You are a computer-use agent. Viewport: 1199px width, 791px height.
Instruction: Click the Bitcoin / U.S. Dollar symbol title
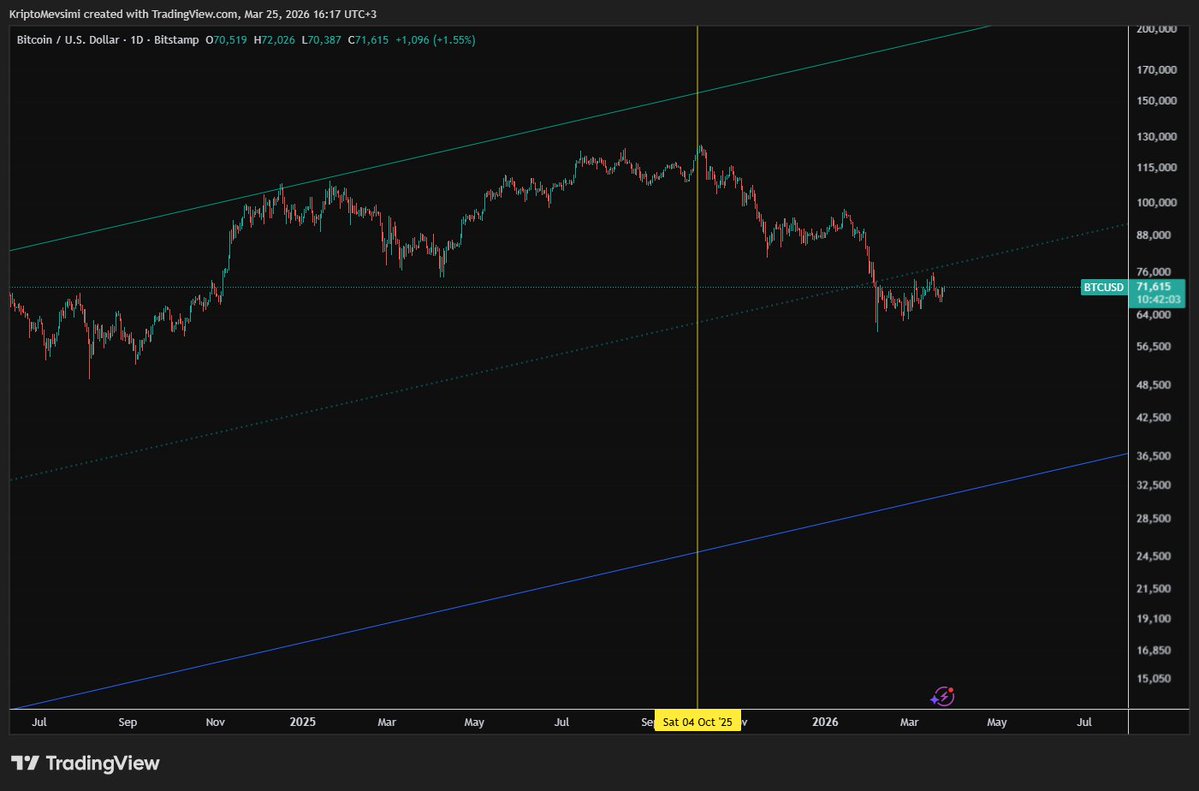click(x=70, y=40)
